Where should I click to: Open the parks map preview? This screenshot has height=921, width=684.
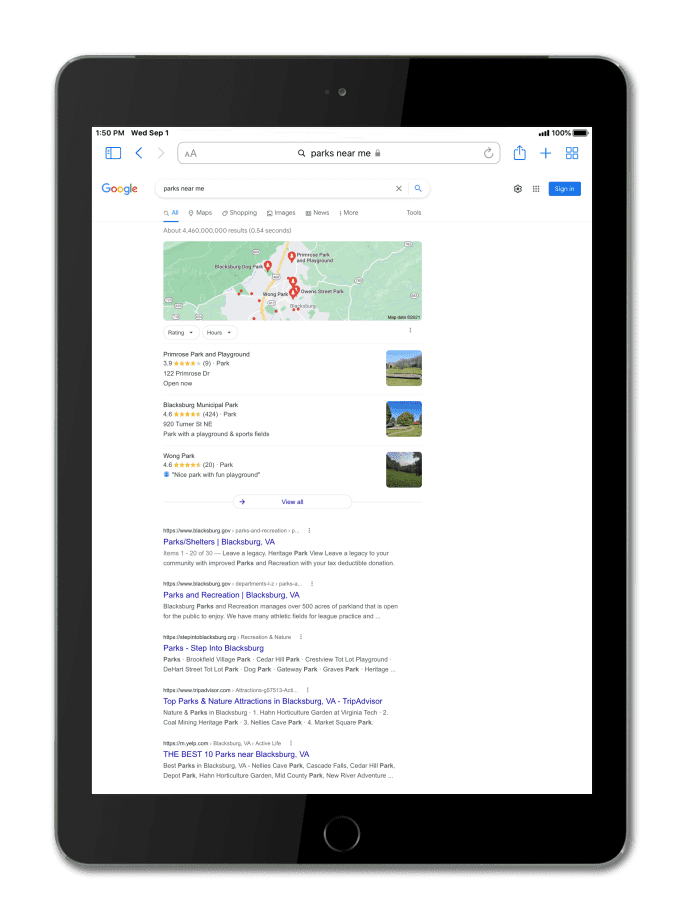pyautogui.click(x=292, y=281)
